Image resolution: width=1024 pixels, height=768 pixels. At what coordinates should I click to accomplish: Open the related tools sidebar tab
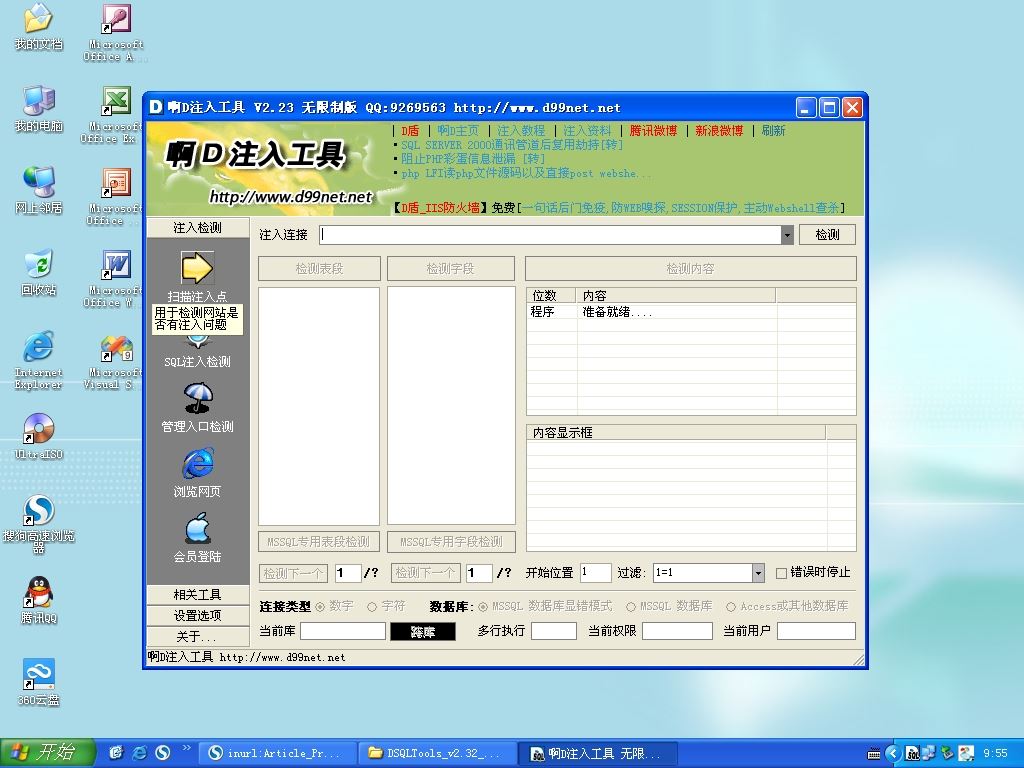[198, 594]
